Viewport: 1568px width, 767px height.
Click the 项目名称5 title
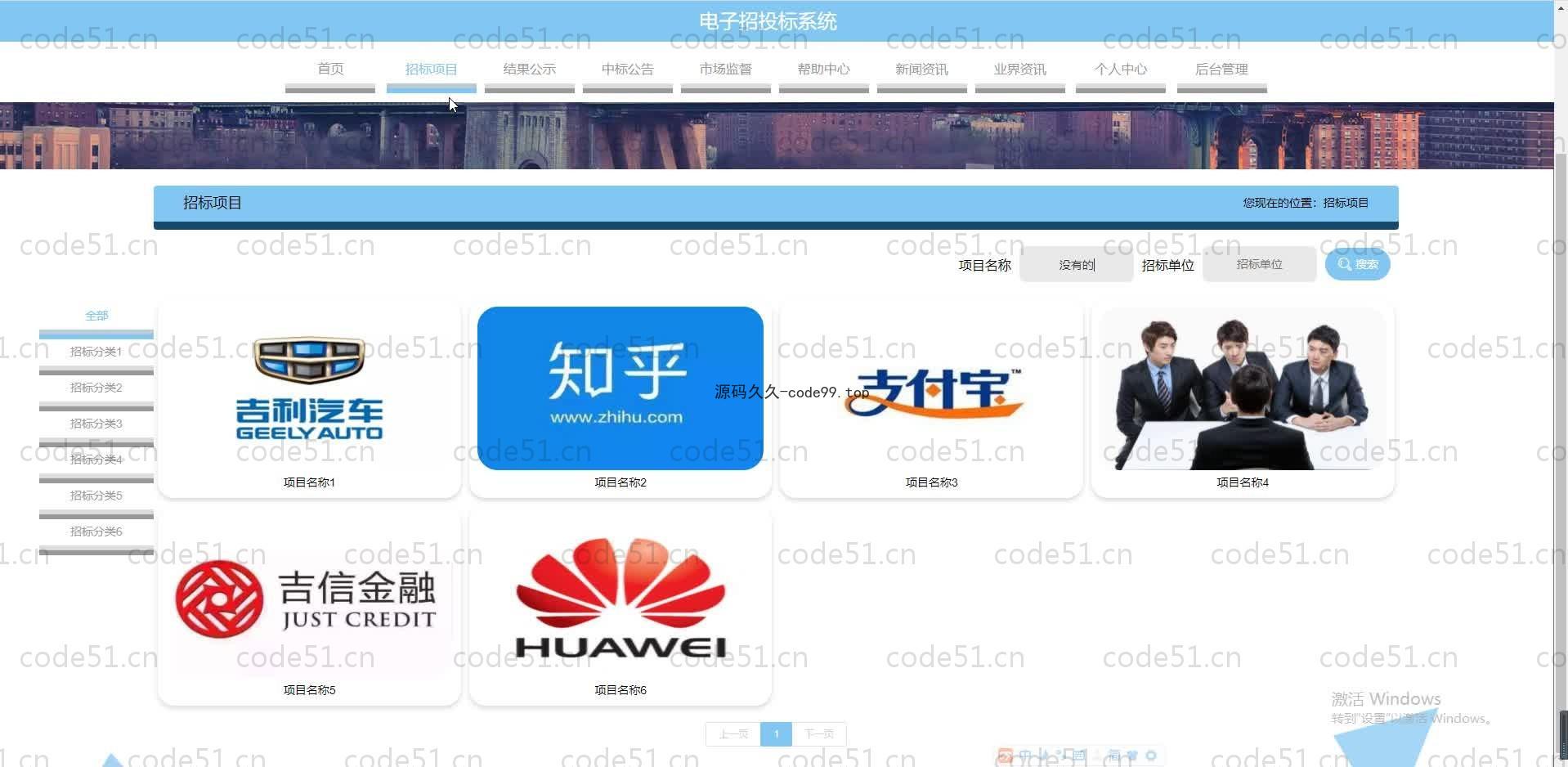click(x=309, y=690)
